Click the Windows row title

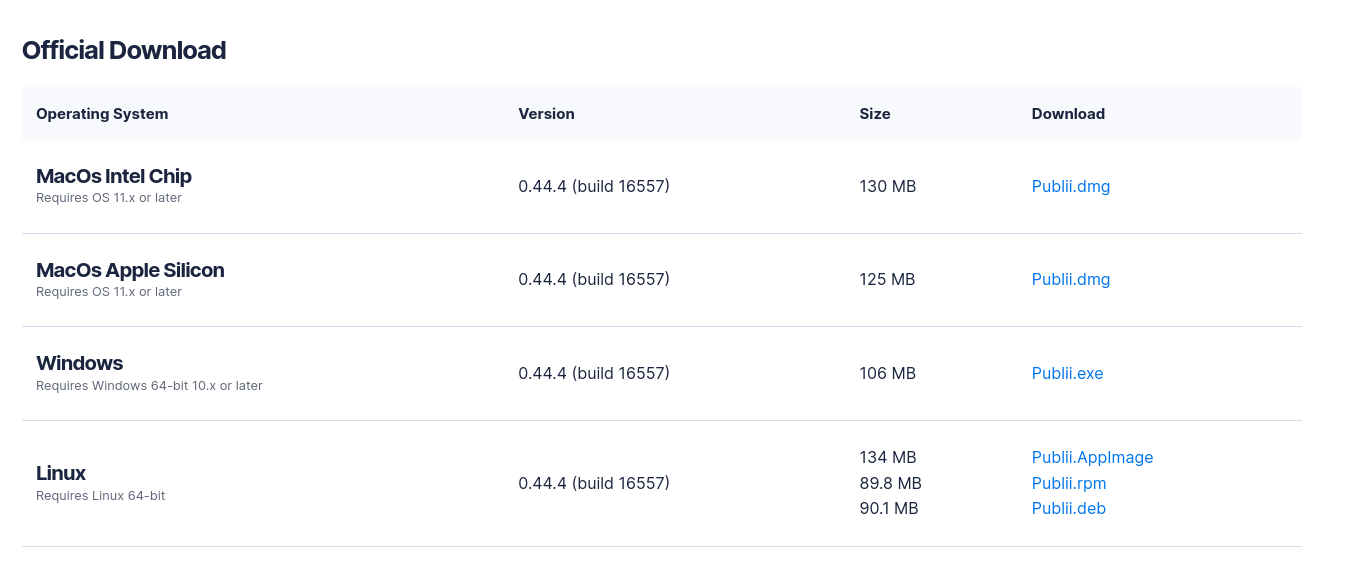click(x=79, y=363)
